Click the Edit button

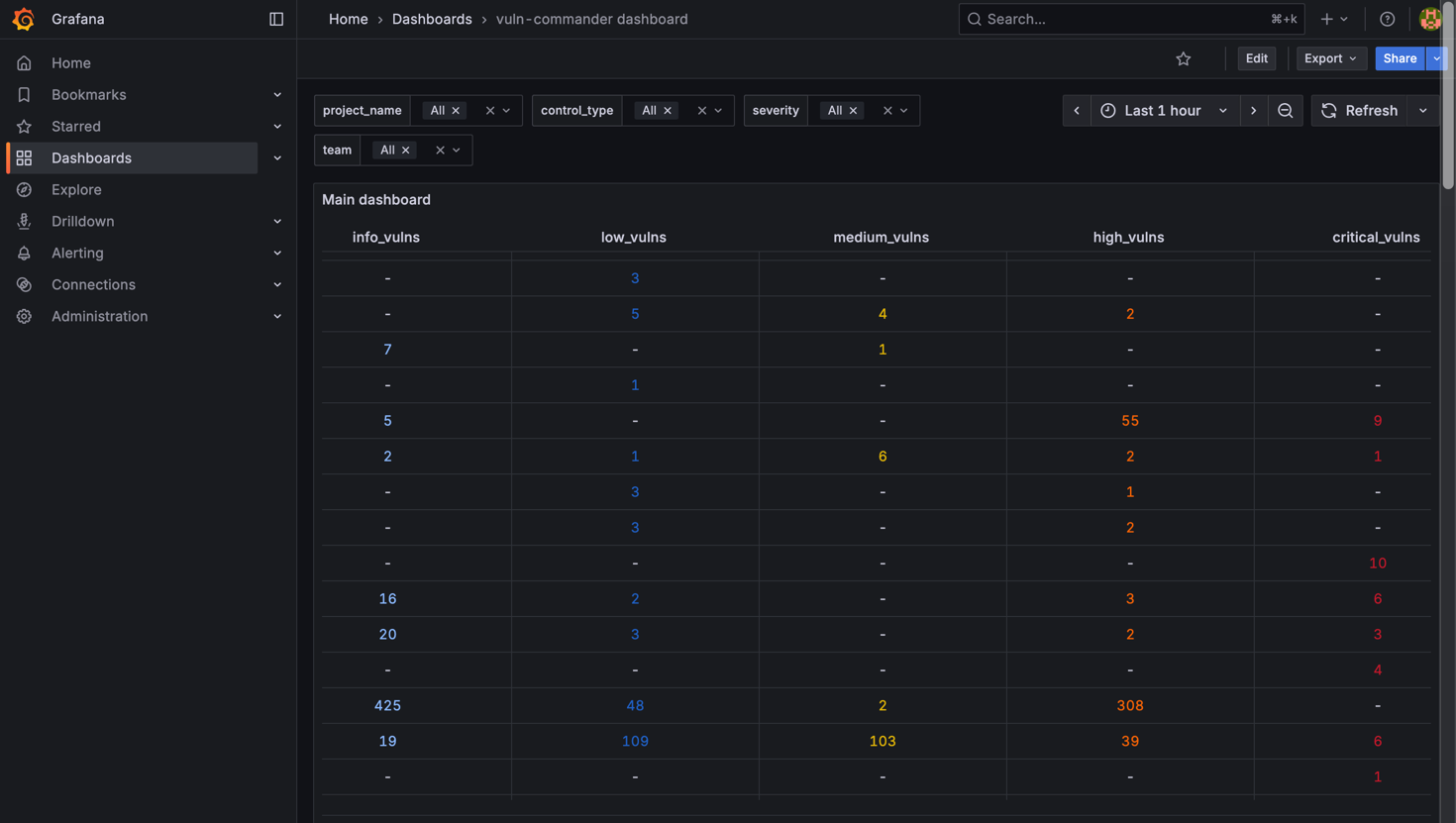[1256, 58]
